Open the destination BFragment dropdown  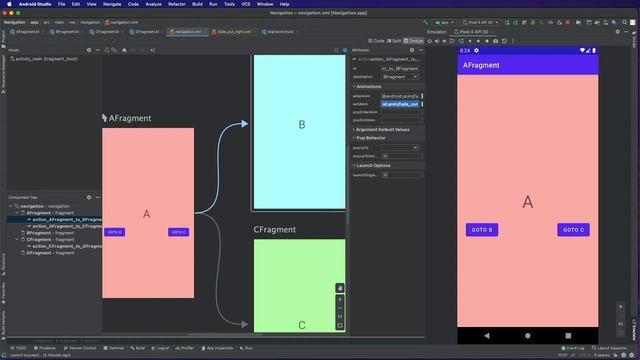pos(400,77)
